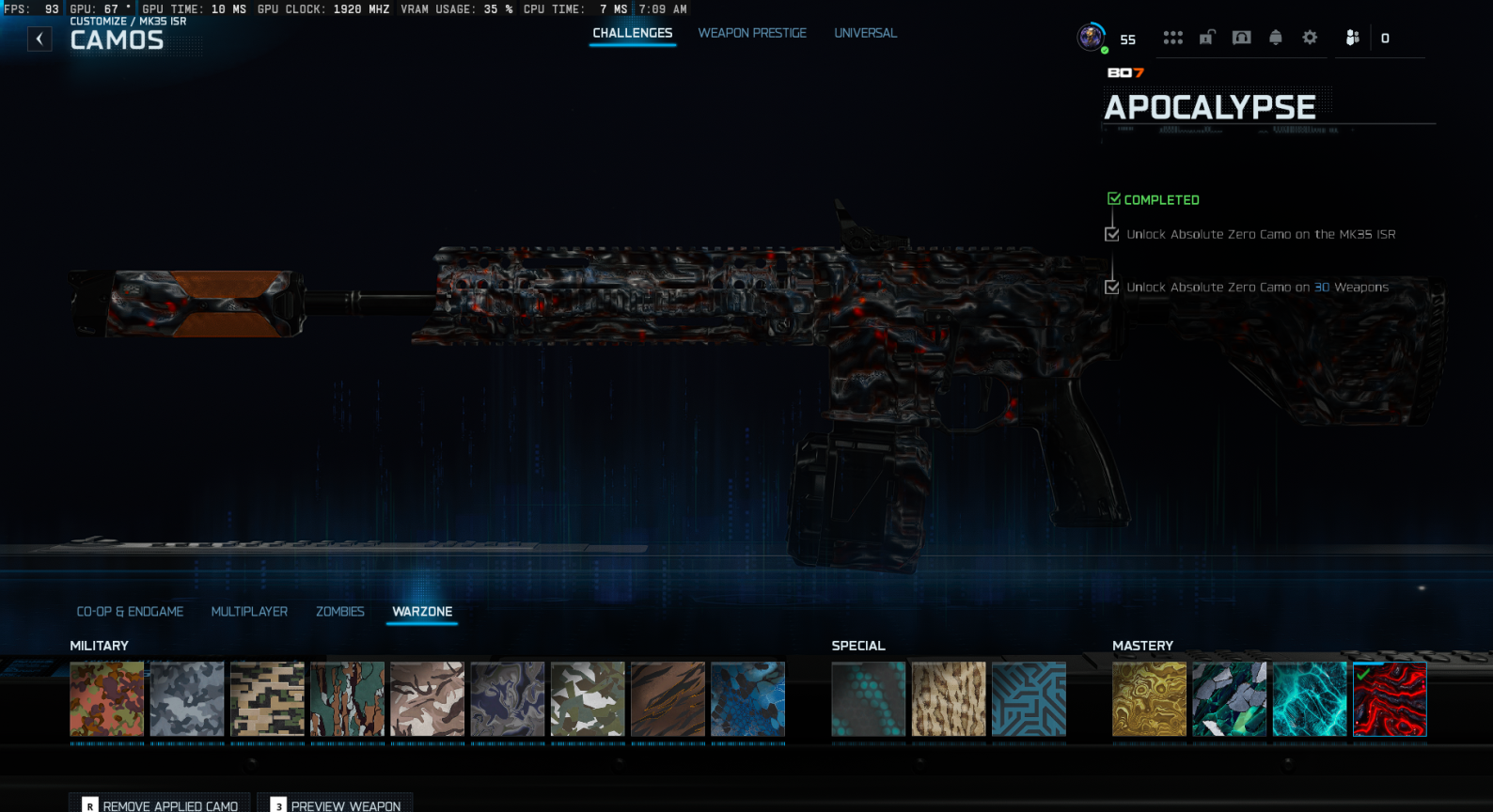Select the brown tiger-stripe Military camo
This screenshot has width=1493, height=812.
pyautogui.click(x=668, y=699)
